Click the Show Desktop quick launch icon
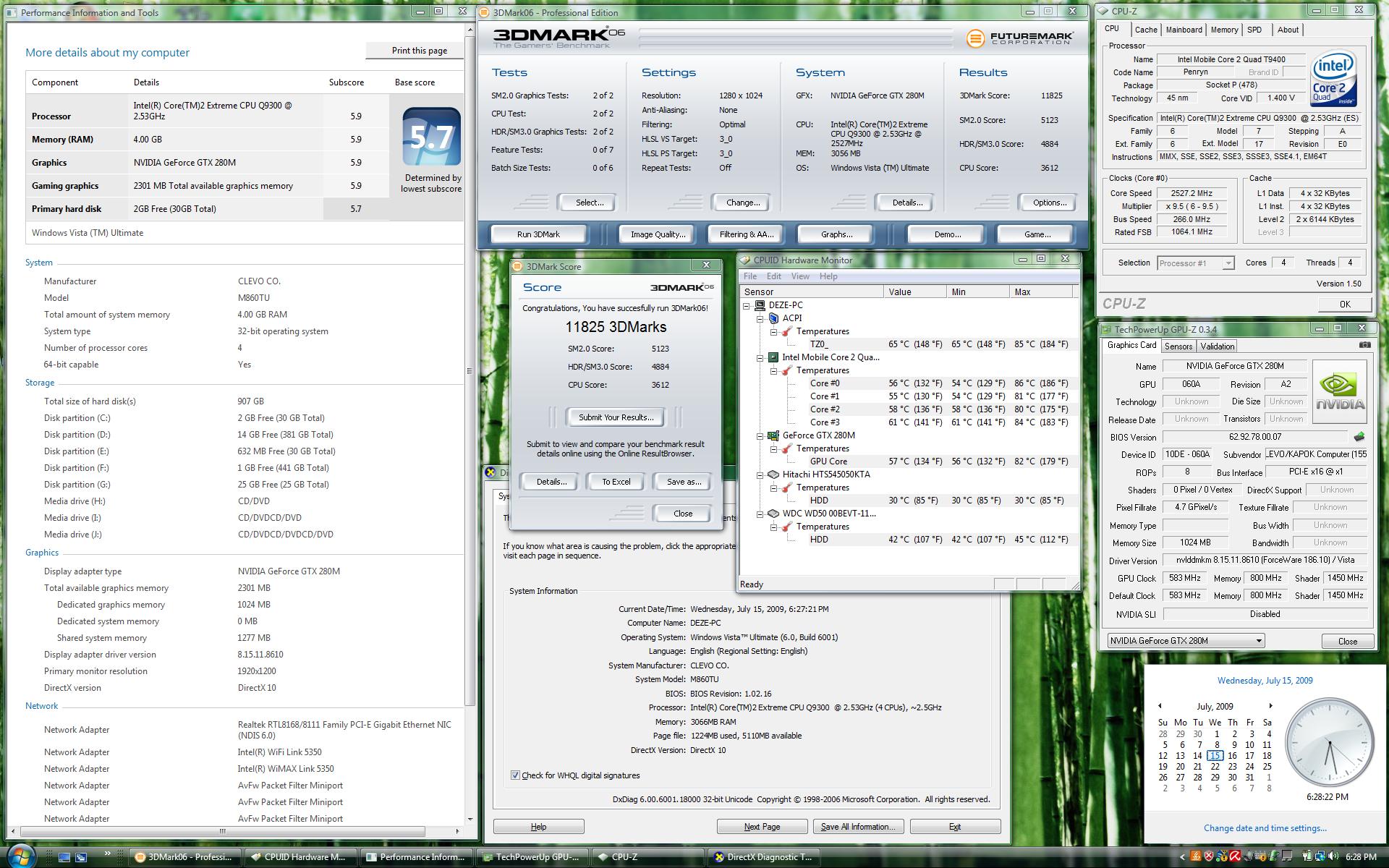 64,857
